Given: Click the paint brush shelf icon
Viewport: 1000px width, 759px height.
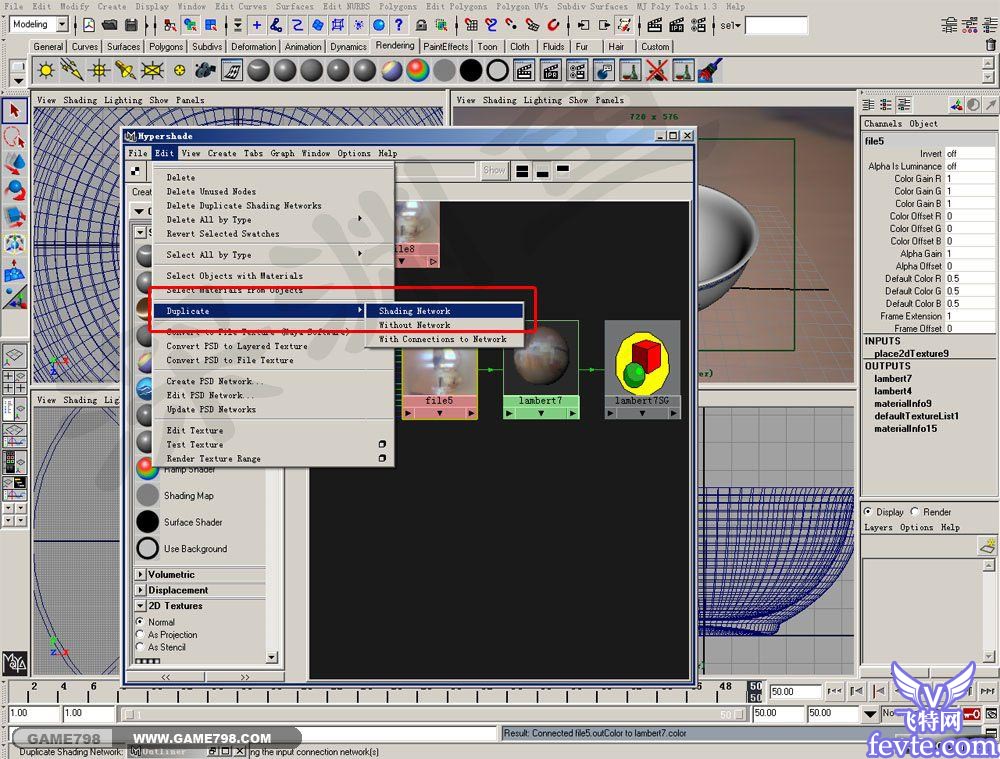Looking at the screenshot, I should (710, 70).
